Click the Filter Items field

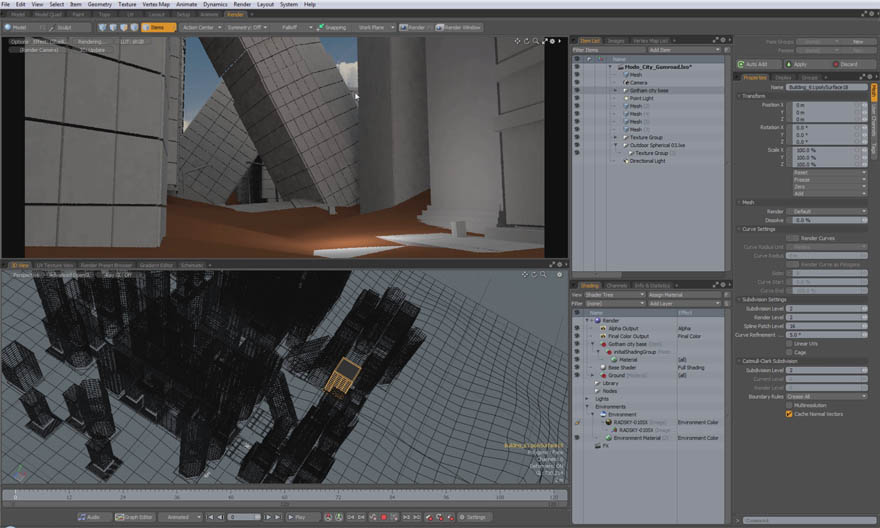coord(608,50)
